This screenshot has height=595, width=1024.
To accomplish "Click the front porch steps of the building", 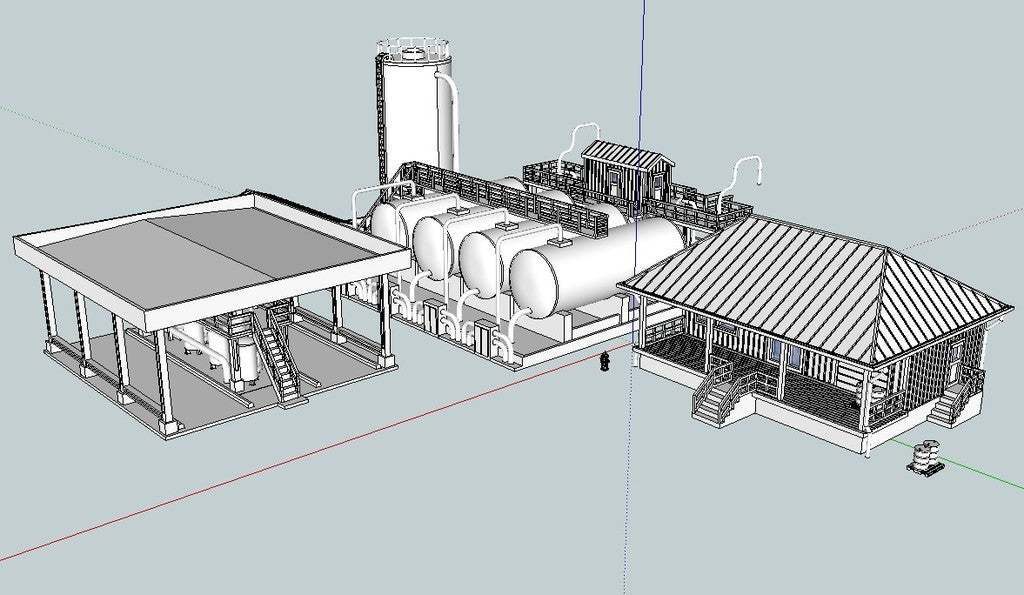I will click(x=714, y=399).
